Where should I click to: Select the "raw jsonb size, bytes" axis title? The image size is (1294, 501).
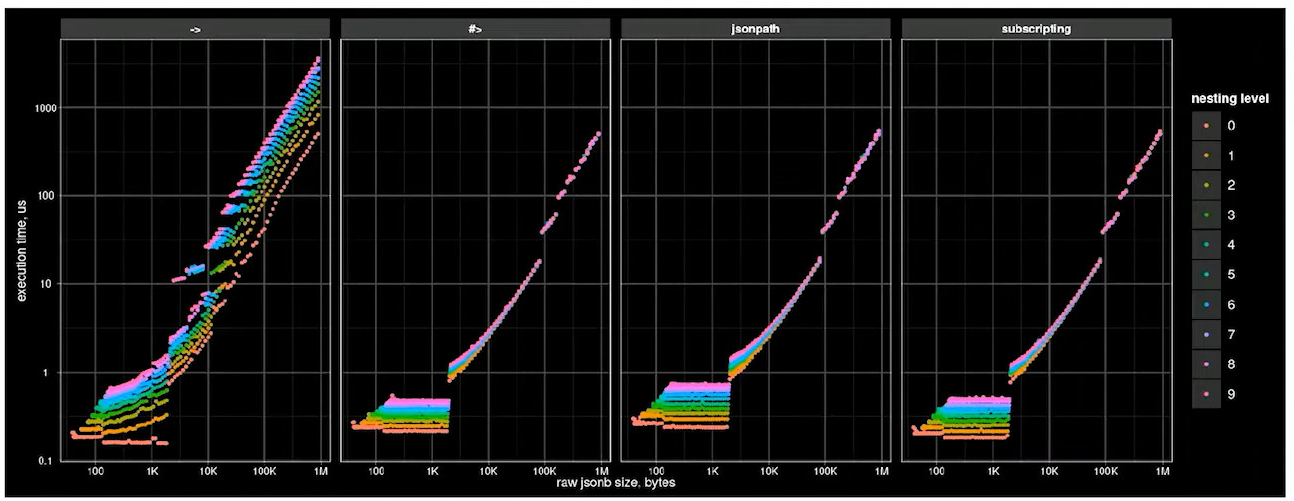click(617, 484)
